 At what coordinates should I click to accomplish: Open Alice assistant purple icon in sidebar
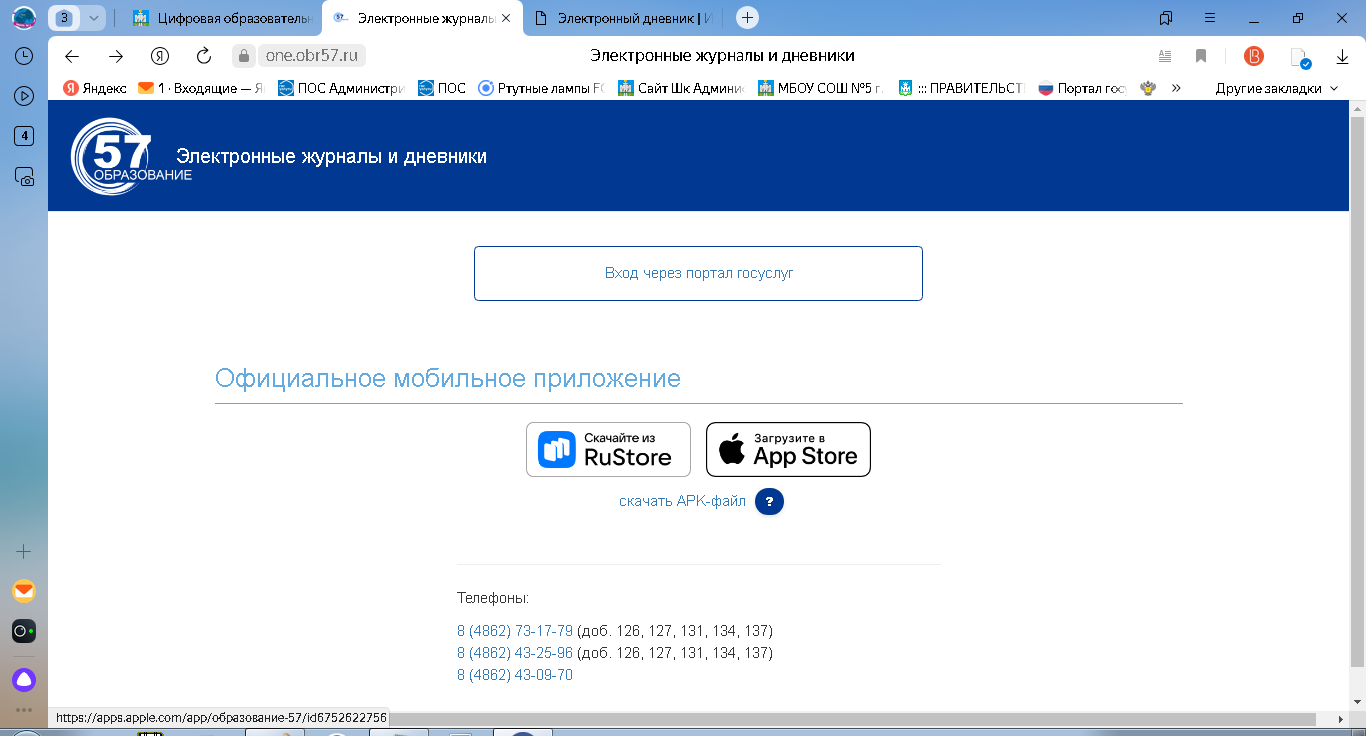coord(24,680)
